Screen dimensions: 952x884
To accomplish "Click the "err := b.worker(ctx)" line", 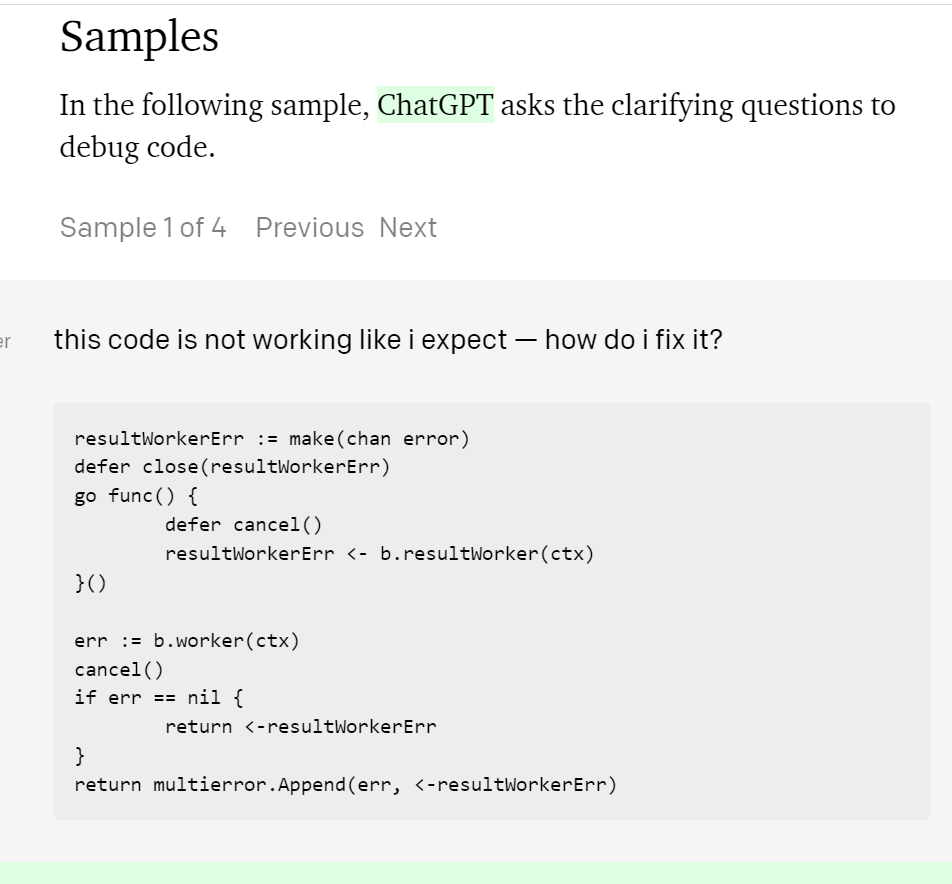I will click(x=186, y=641).
